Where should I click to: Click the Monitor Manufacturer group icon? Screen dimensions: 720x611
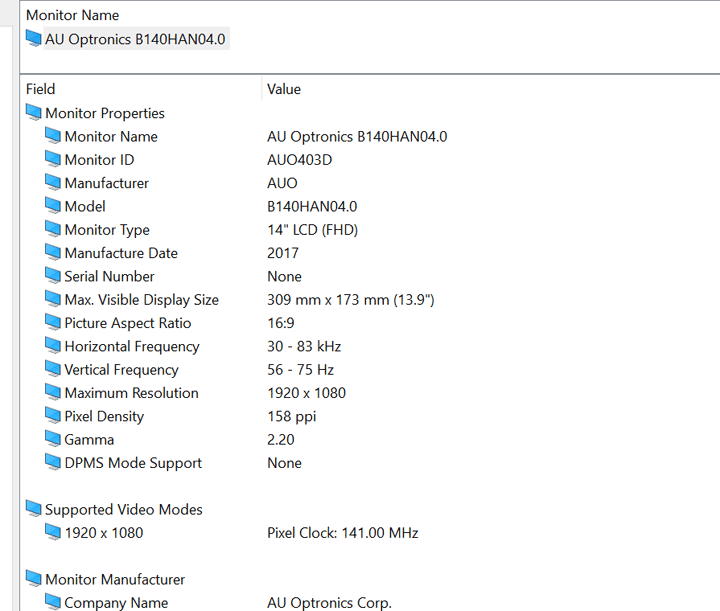pyautogui.click(x=34, y=579)
